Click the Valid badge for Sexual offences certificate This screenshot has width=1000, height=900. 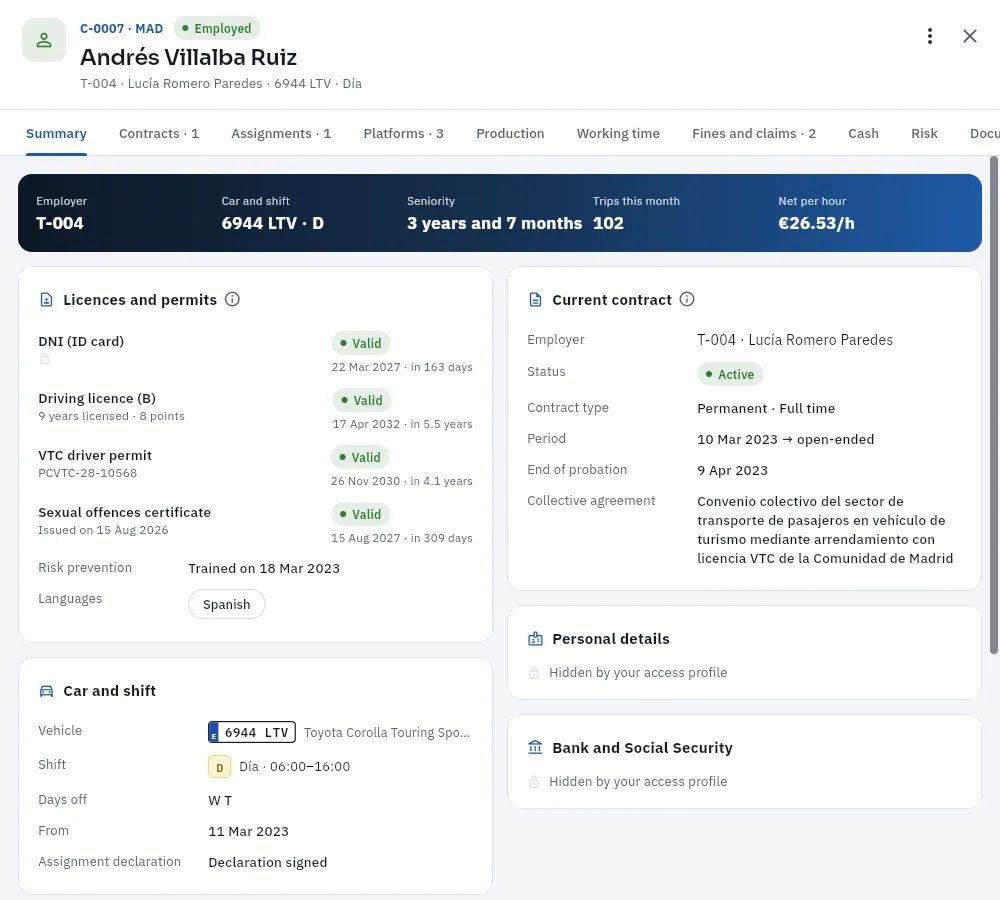(x=360, y=514)
